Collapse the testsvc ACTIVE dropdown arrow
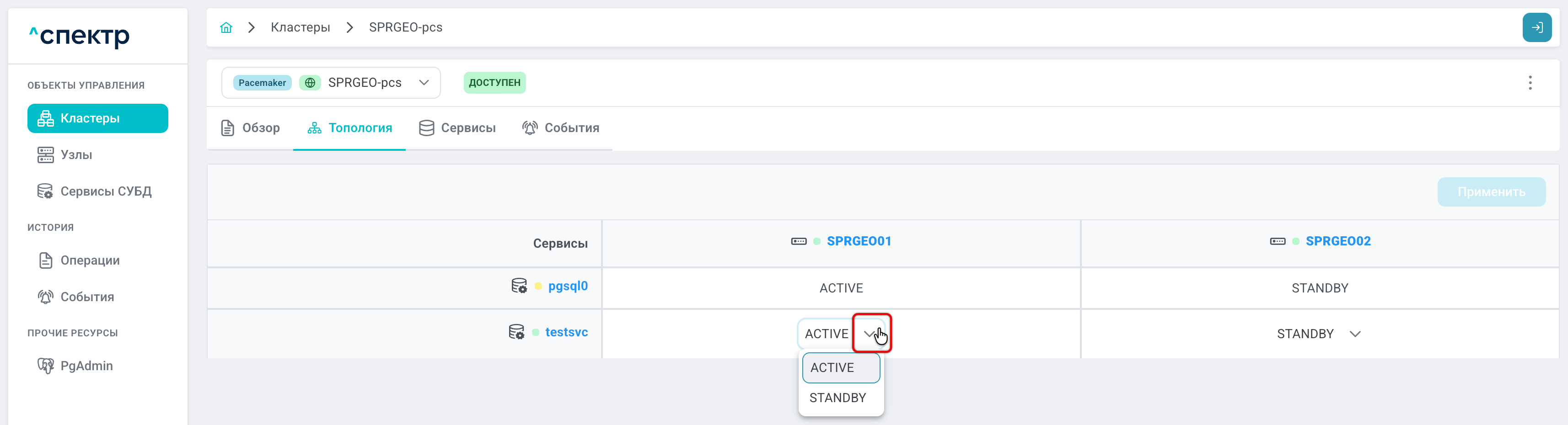The image size is (1568, 425). click(870, 333)
